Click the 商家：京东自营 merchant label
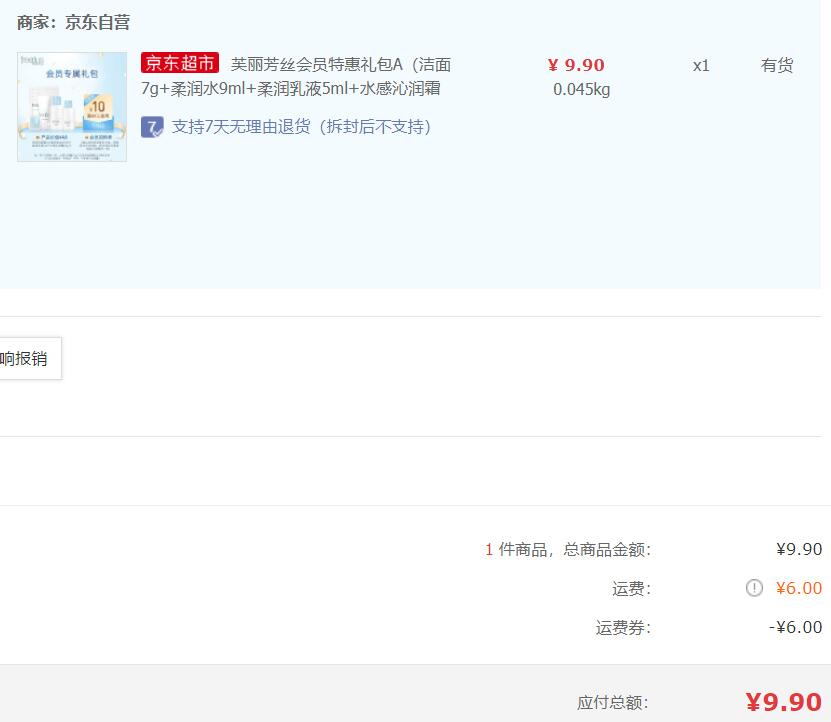The image size is (831, 722). pyautogui.click(x=73, y=22)
